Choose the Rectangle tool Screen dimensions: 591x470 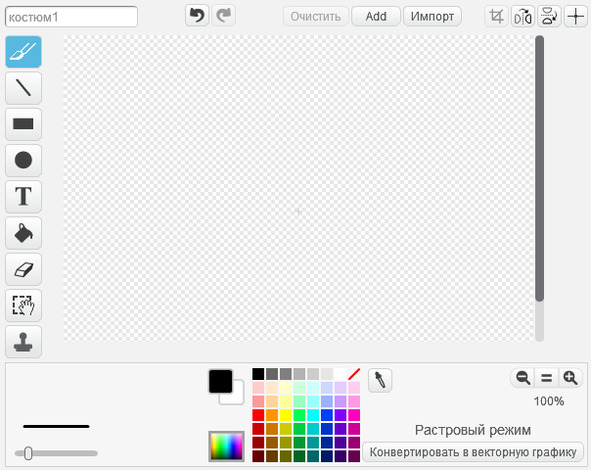(x=23, y=124)
